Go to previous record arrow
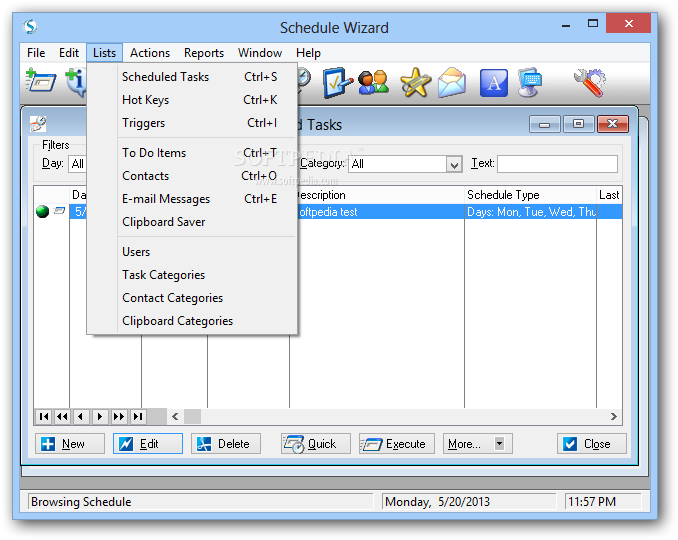Viewport: 678px width, 540px height. pyautogui.click(x=81, y=416)
